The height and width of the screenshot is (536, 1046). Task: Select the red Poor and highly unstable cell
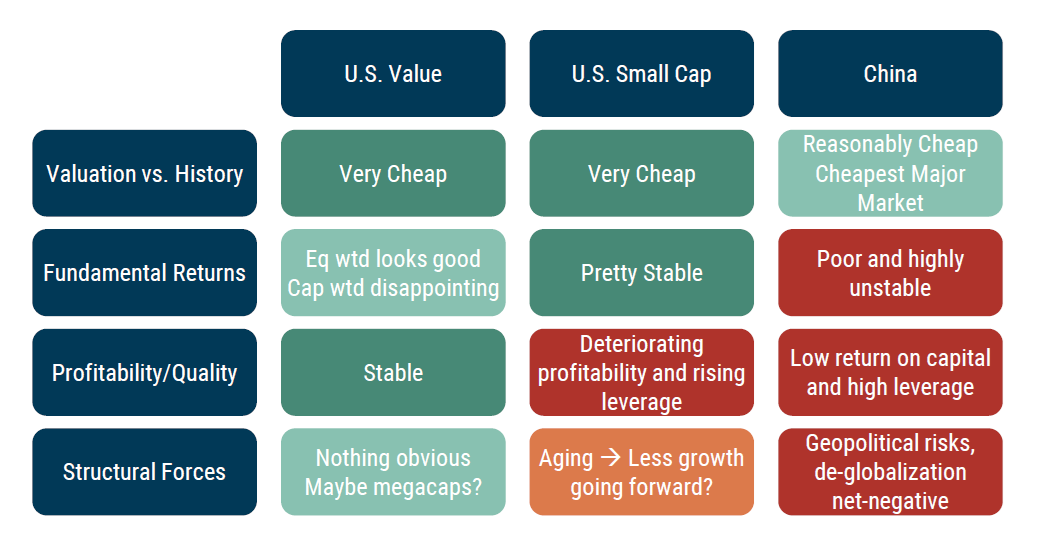[890, 273]
